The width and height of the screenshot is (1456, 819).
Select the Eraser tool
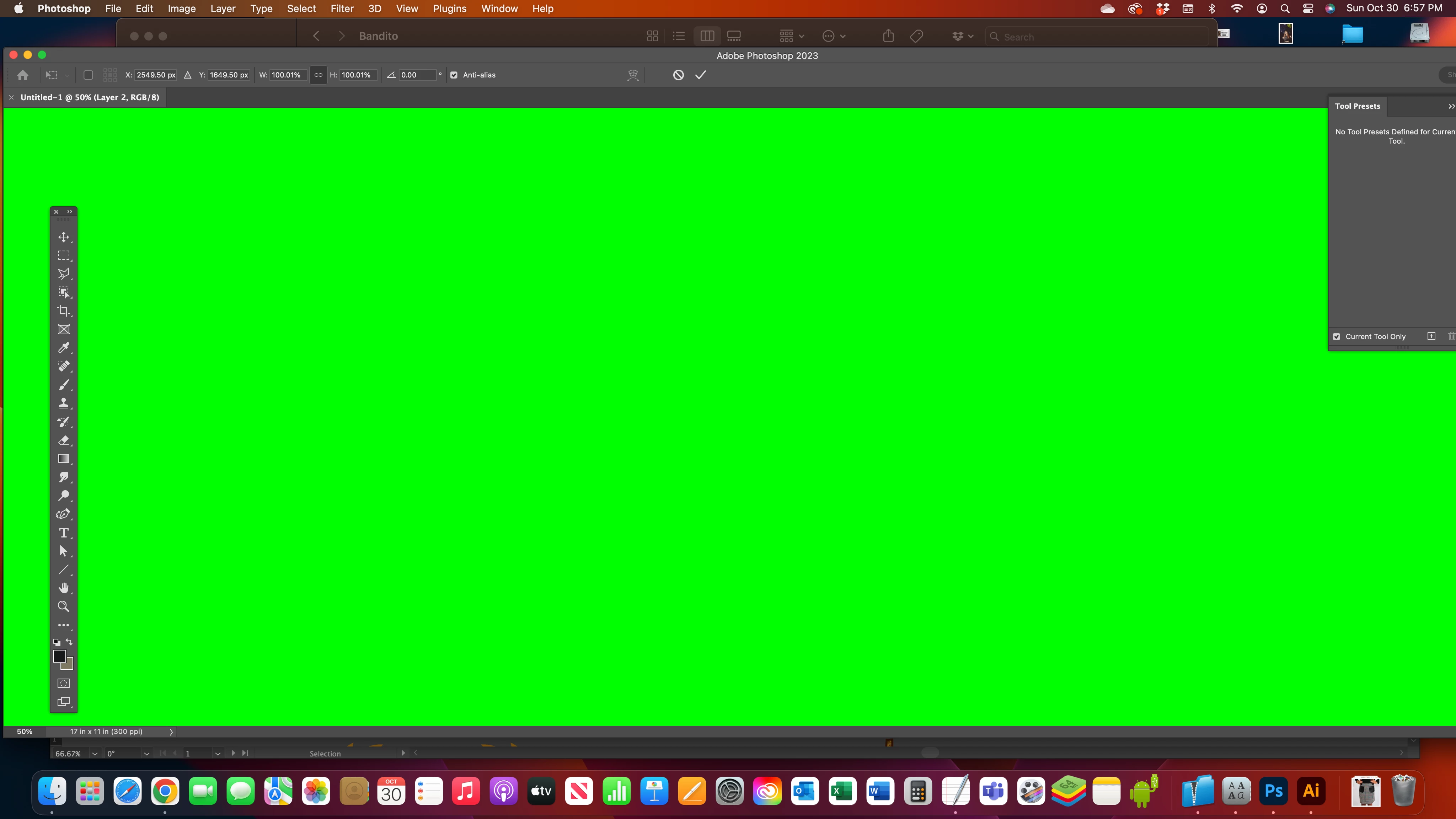(63, 440)
